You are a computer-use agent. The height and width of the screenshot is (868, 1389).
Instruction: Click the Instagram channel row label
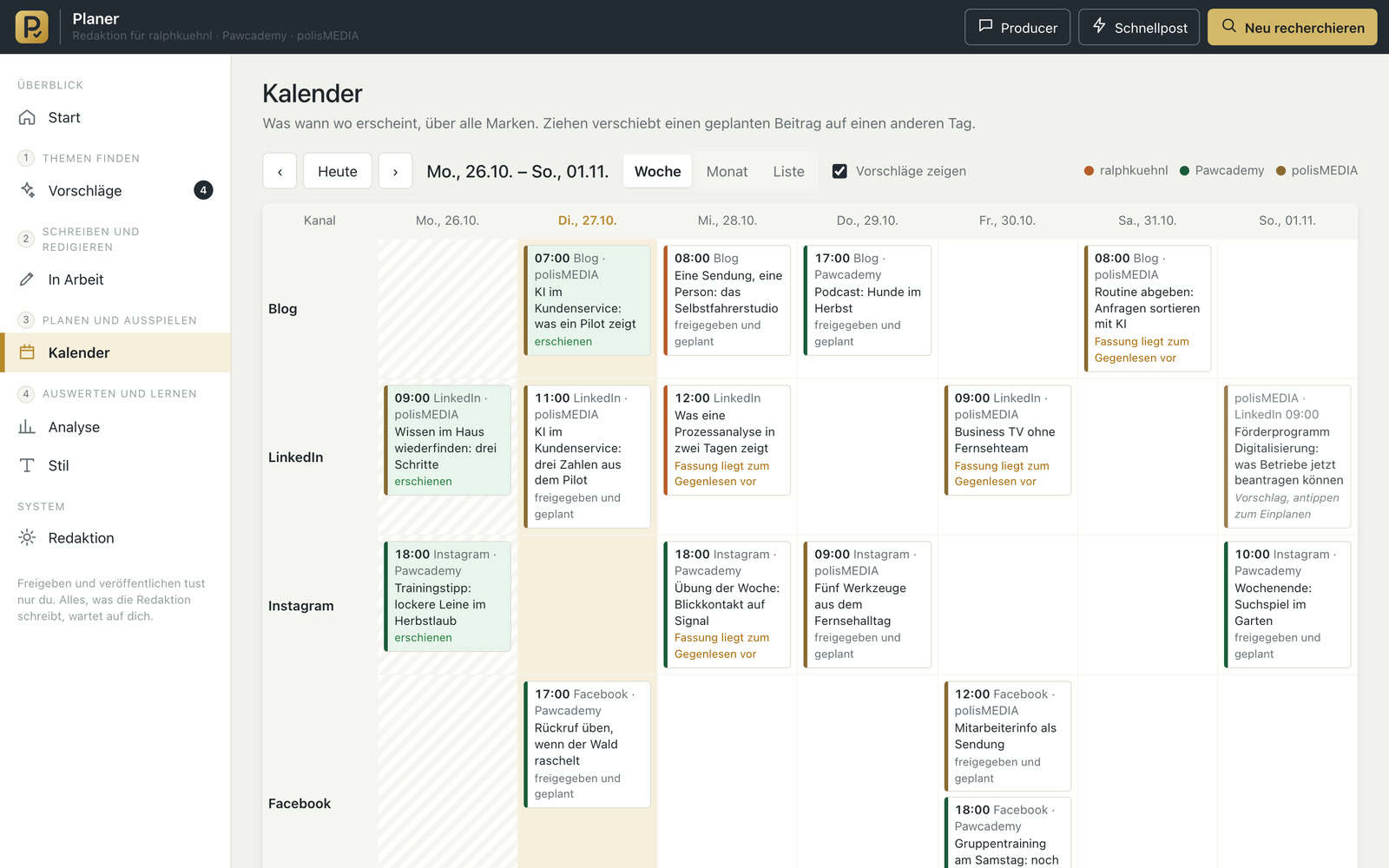coord(300,606)
